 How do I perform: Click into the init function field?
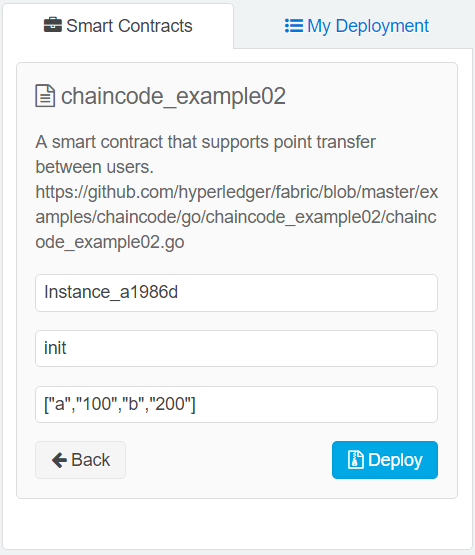point(236,348)
